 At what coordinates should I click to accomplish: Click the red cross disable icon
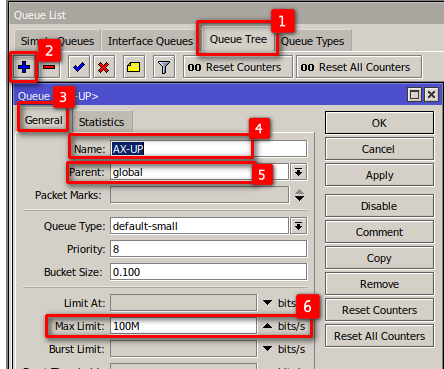coord(104,67)
